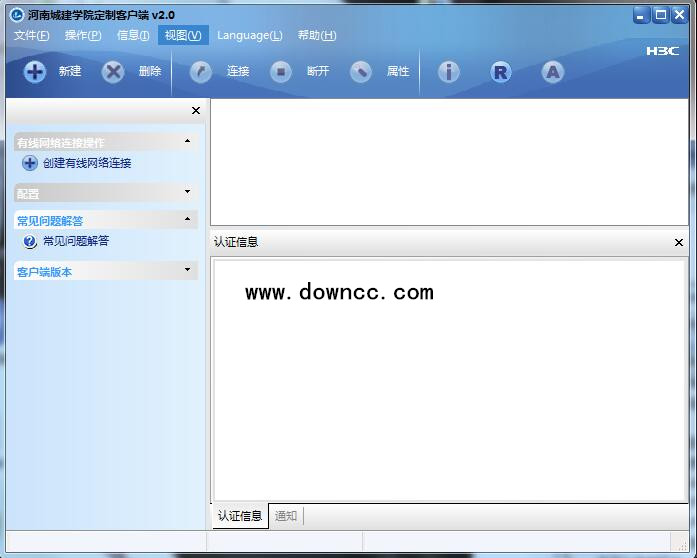Screen dimensions: 697x558
Task: Click the 新建 toolbar label
Action: click(70, 71)
